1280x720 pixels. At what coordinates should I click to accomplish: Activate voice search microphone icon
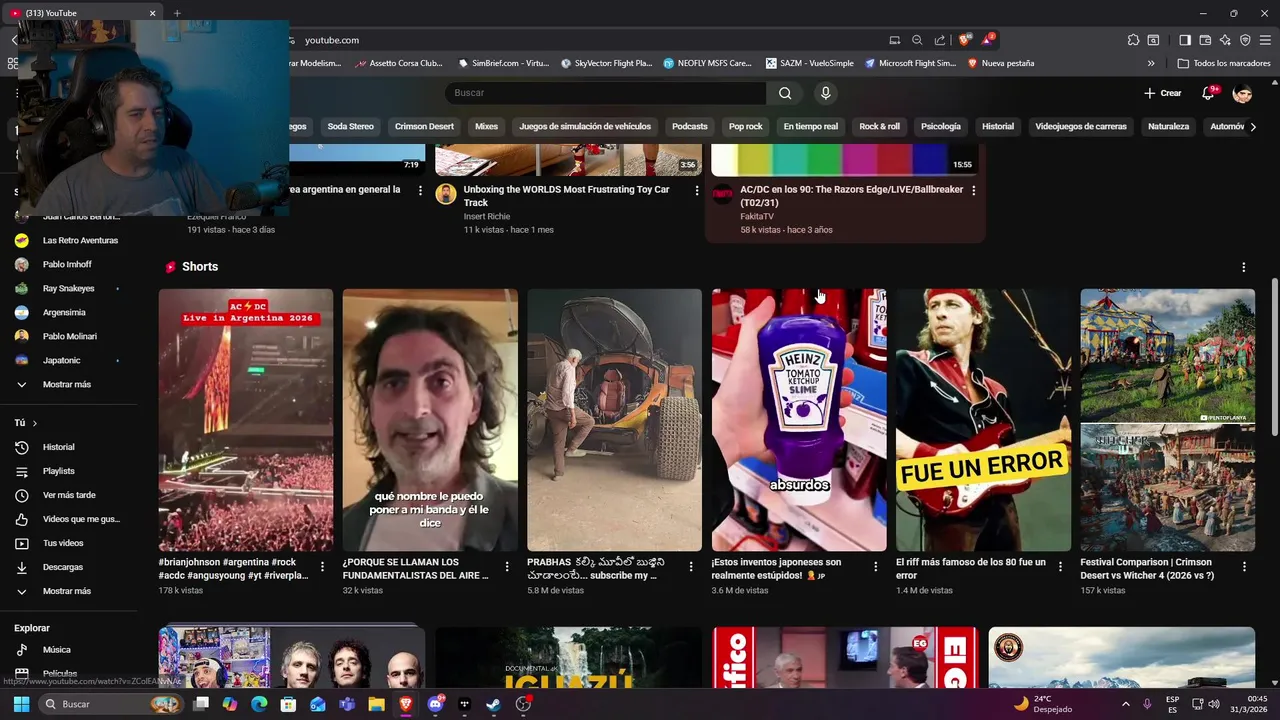click(825, 93)
